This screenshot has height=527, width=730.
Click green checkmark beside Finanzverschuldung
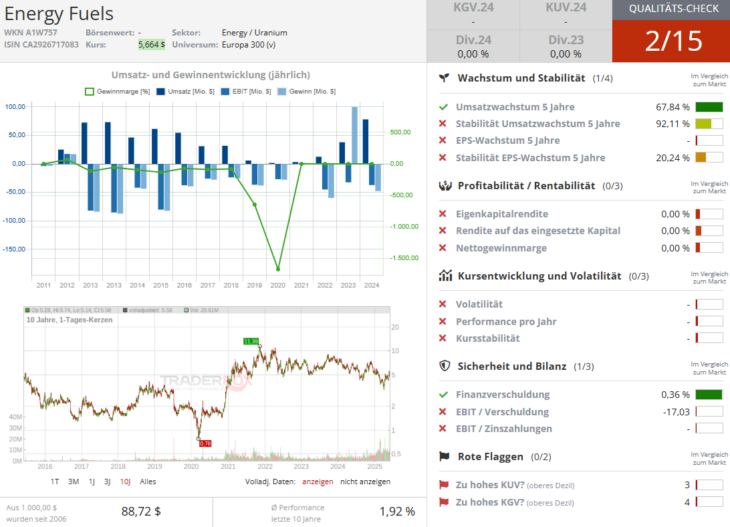[443, 395]
